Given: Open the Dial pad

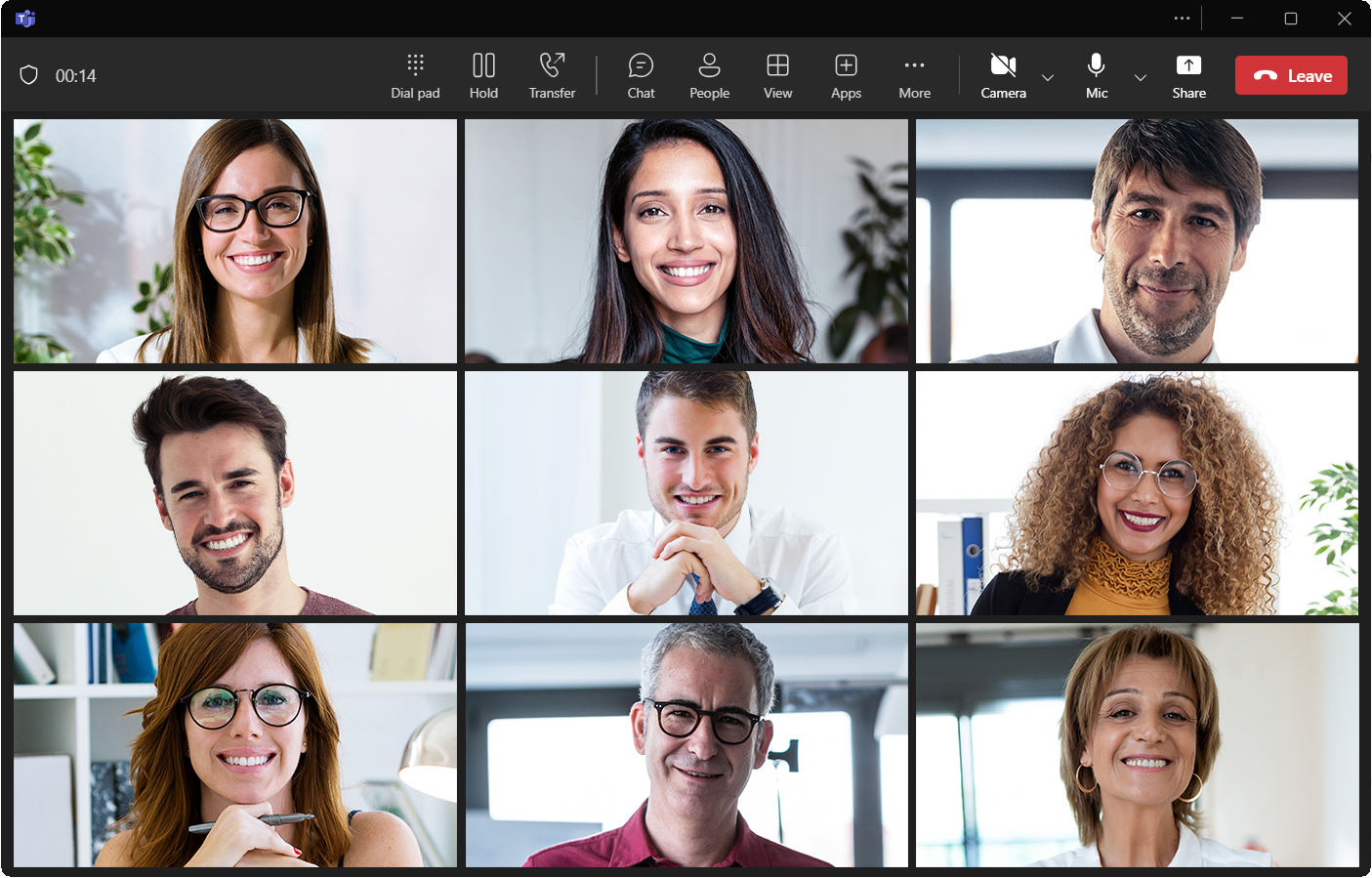Looking at the screenshot, I should point(415,76).
